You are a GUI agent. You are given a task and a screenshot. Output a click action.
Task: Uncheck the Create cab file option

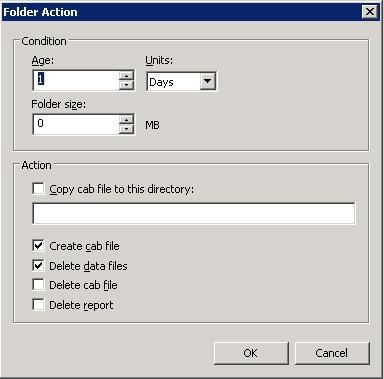(x=38, y=246)
